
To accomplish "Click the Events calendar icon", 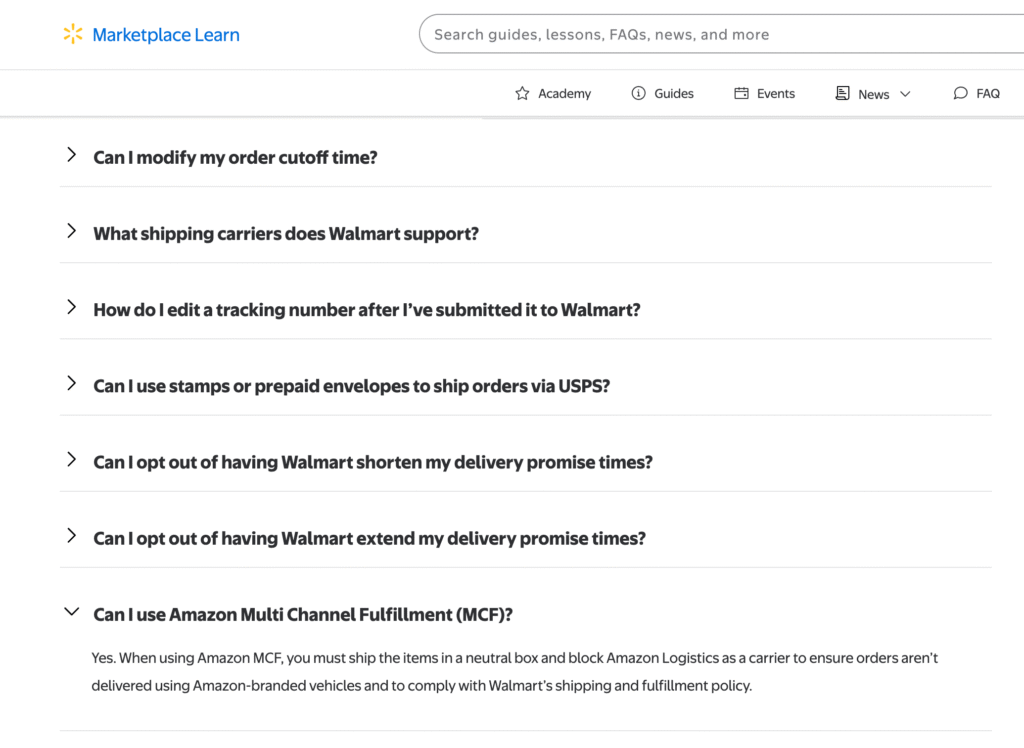I will [x=741, y=93].
